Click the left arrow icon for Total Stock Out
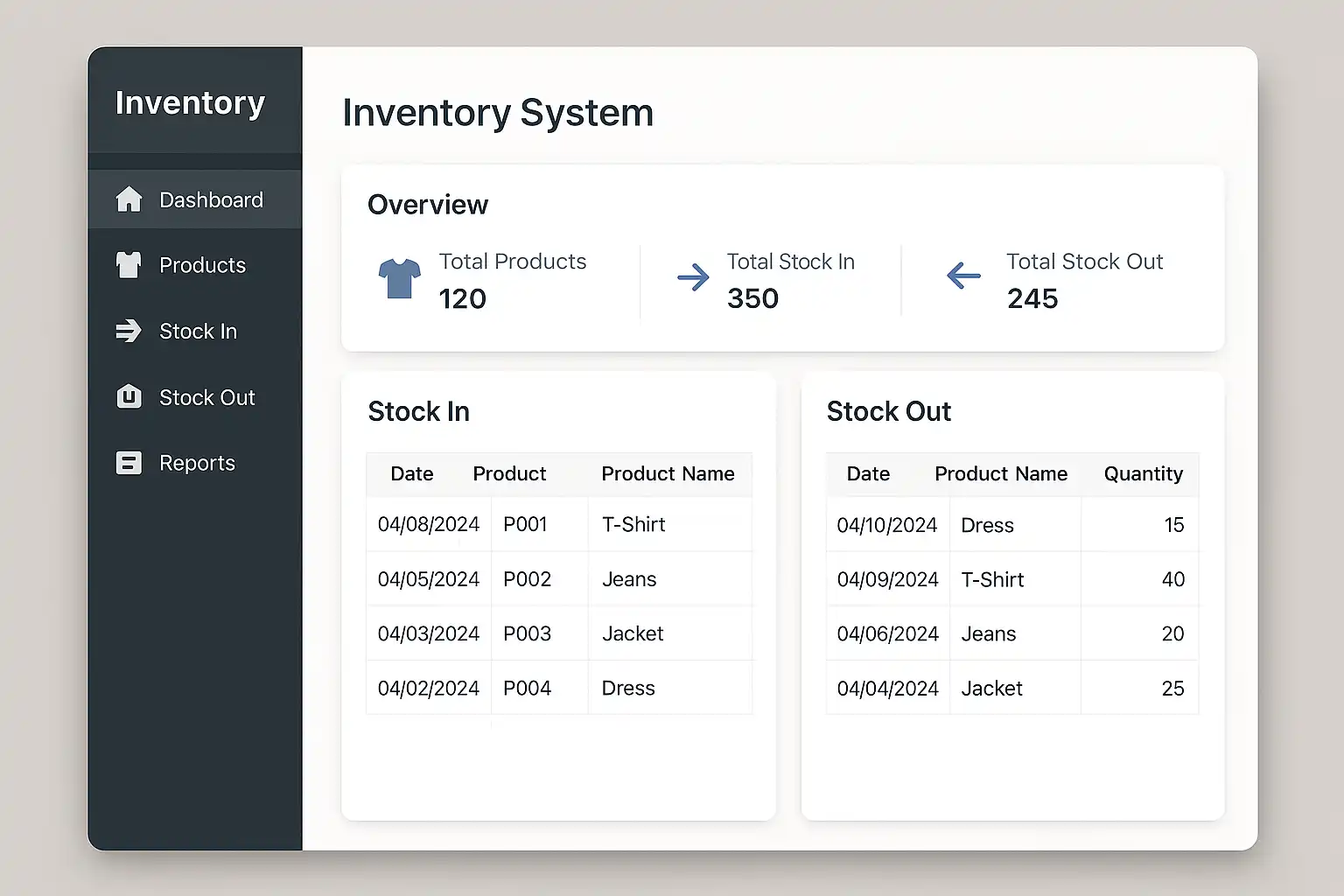This screenshot has height=896, width=1344. 963,276
